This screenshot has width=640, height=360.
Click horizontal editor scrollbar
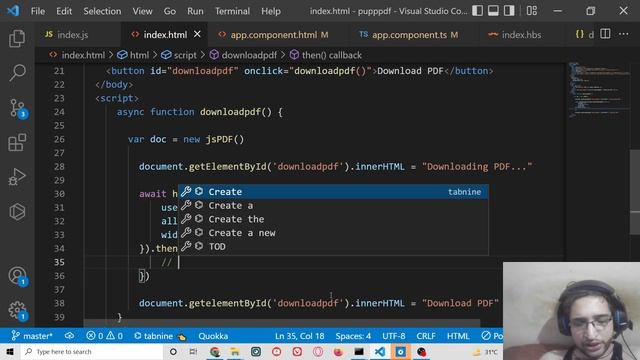(282, 323)
